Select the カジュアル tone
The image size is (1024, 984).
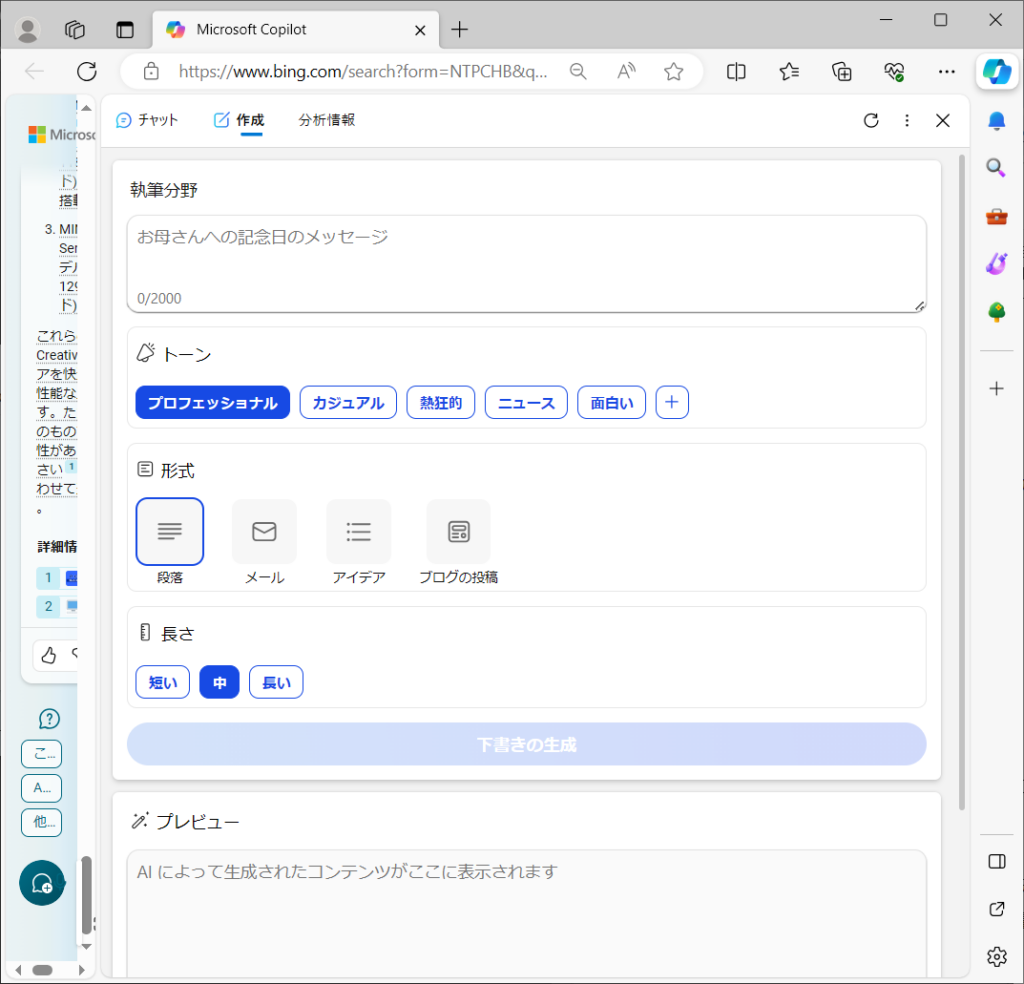tap(348, 402)
